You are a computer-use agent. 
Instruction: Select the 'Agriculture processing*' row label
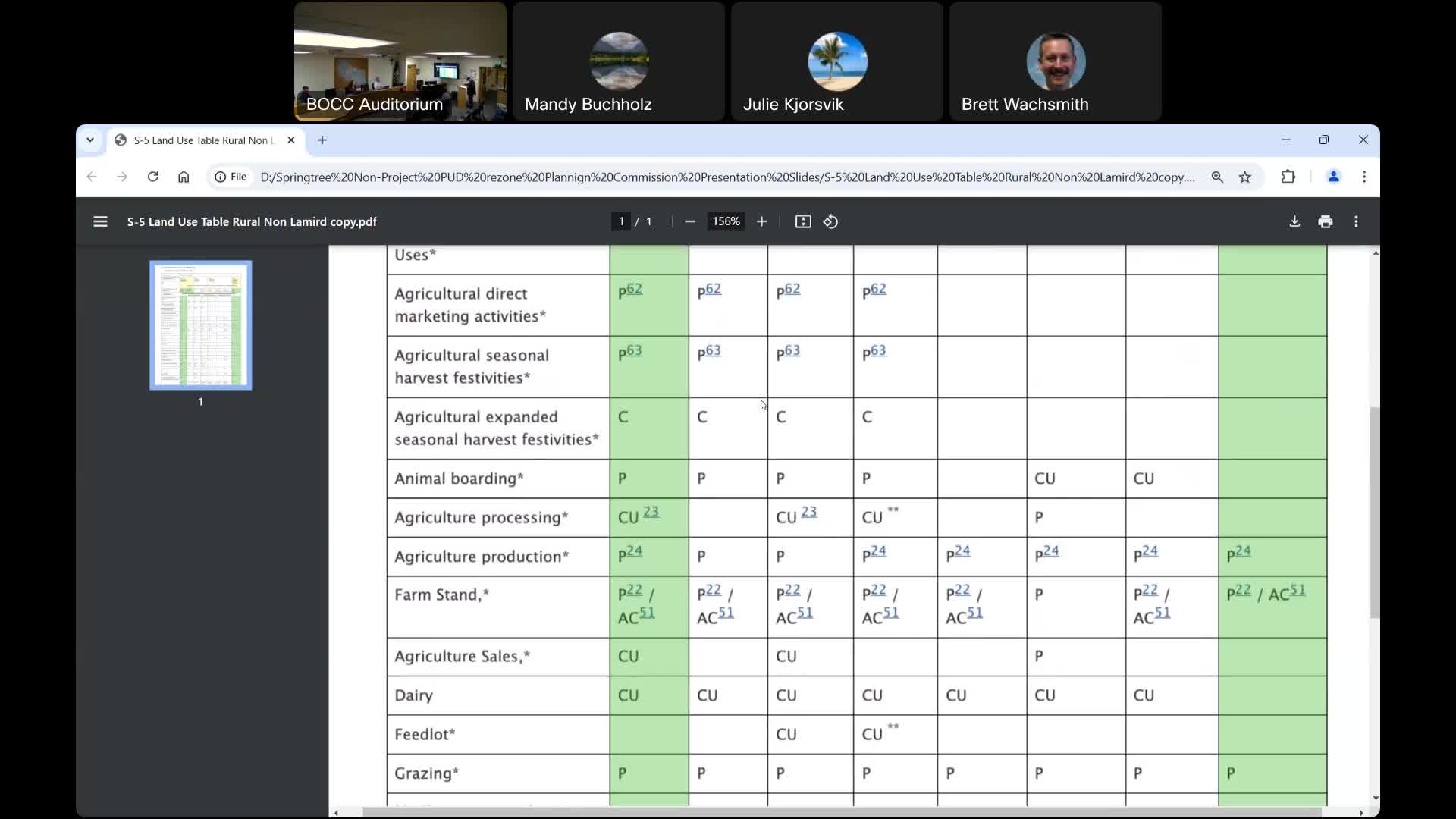pyautogui.click(x=482, y=518)
